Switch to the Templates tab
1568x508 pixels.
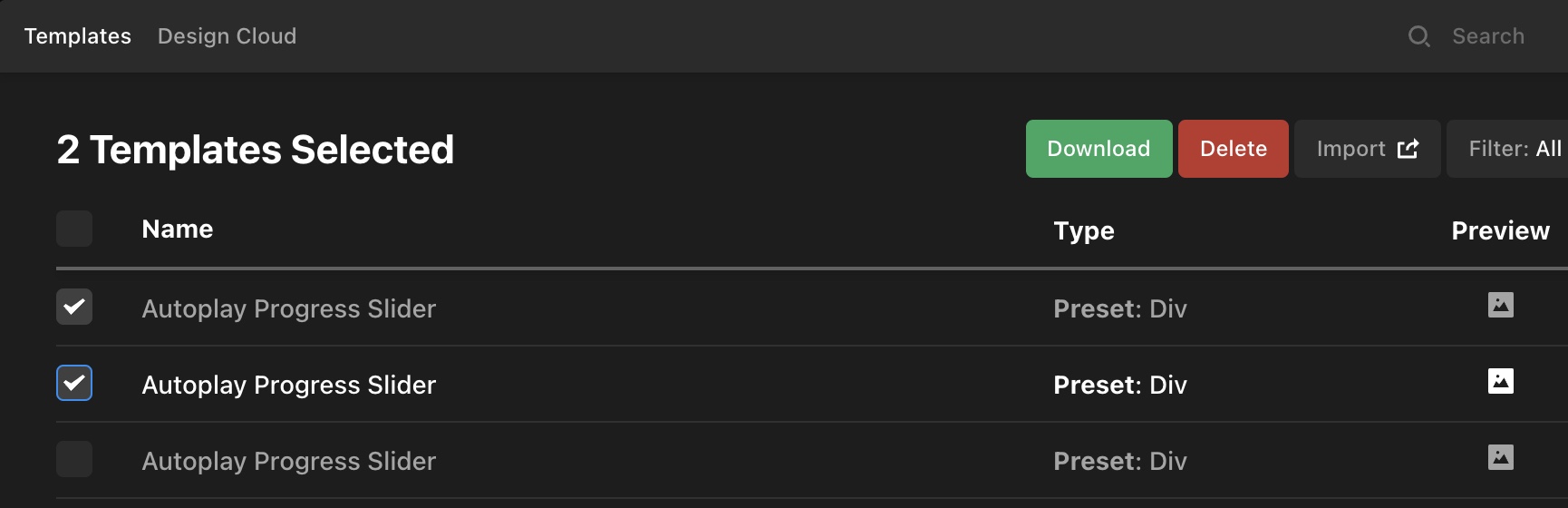pos(78,36)
